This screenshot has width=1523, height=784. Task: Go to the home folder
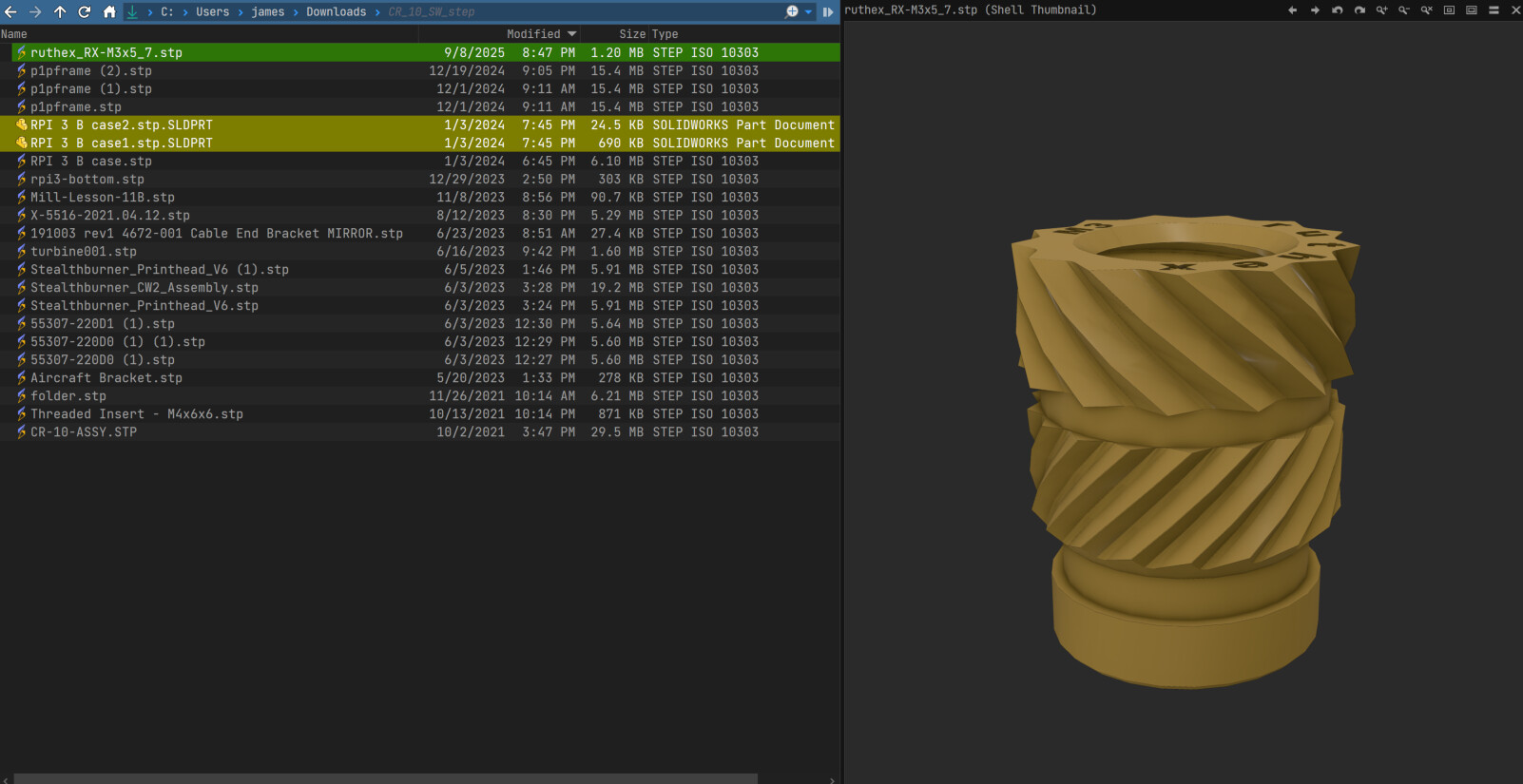pyautogui.click(x=109, y=11)
